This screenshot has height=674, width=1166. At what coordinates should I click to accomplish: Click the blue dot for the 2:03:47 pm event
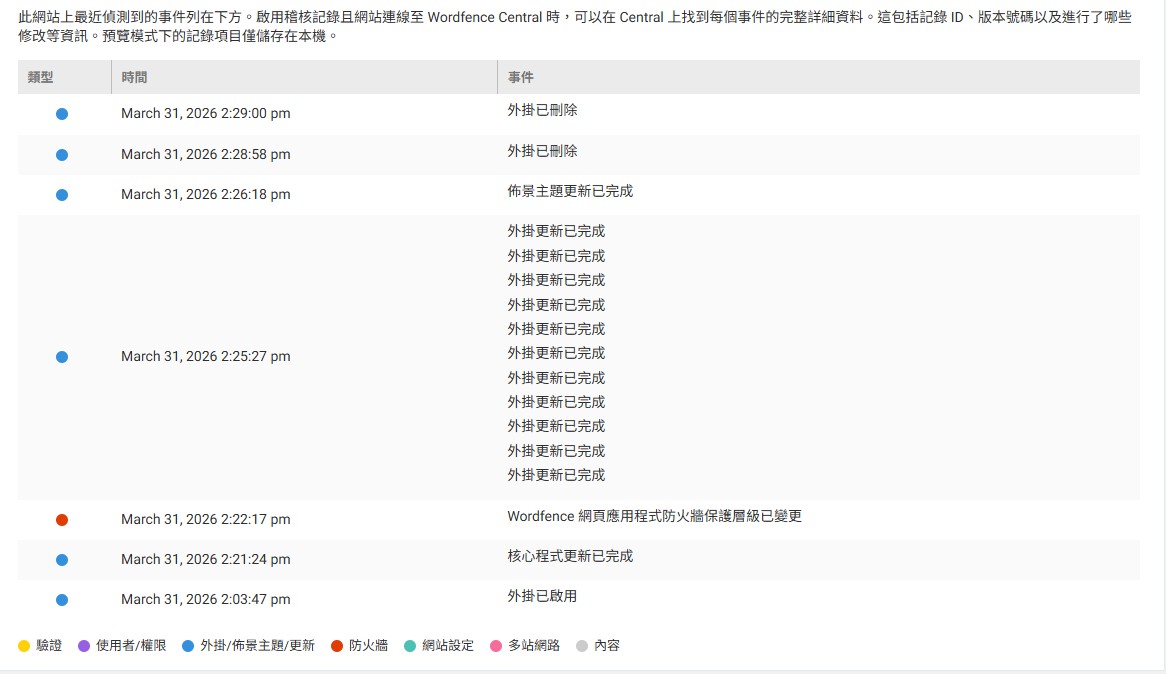pos(62,600)
